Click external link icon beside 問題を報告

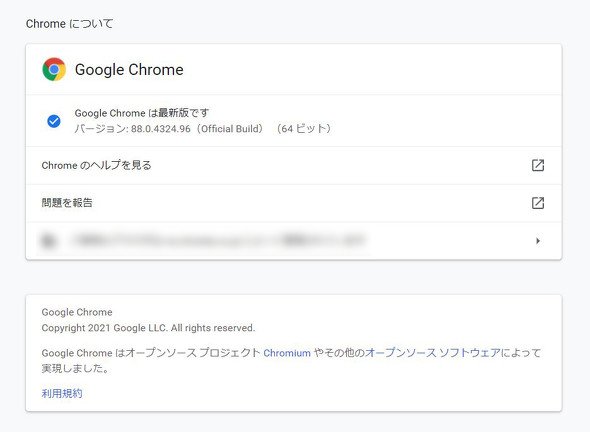coord(538,203)
